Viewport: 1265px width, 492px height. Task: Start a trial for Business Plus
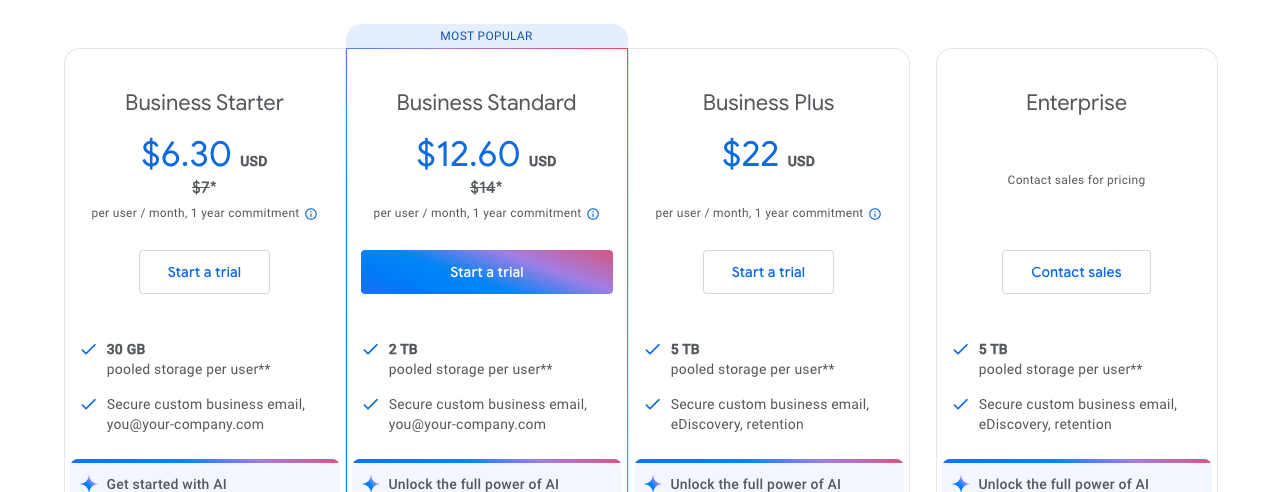point(768,272)
